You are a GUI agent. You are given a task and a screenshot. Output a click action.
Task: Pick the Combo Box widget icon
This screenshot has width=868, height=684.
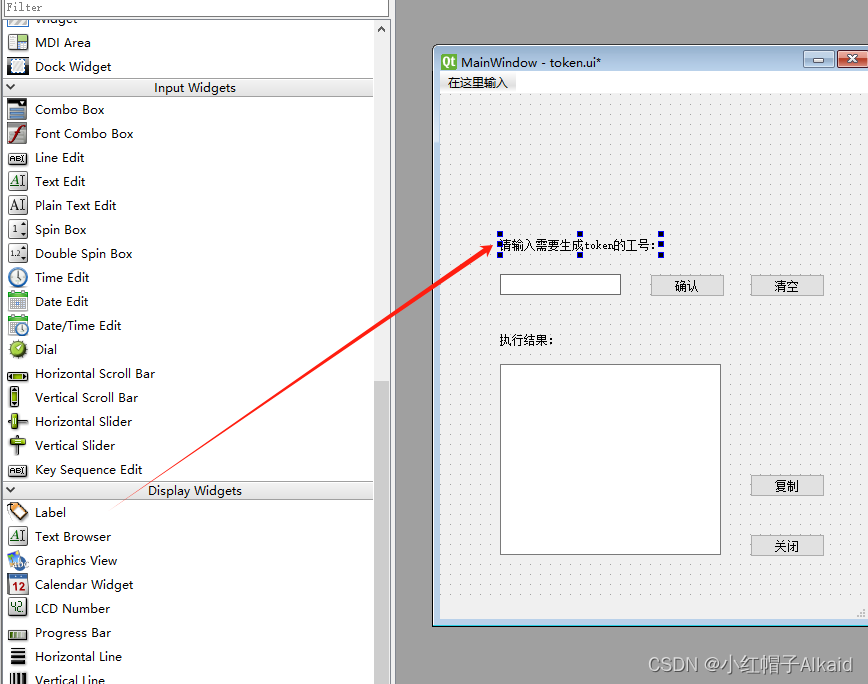click(18, 110)
